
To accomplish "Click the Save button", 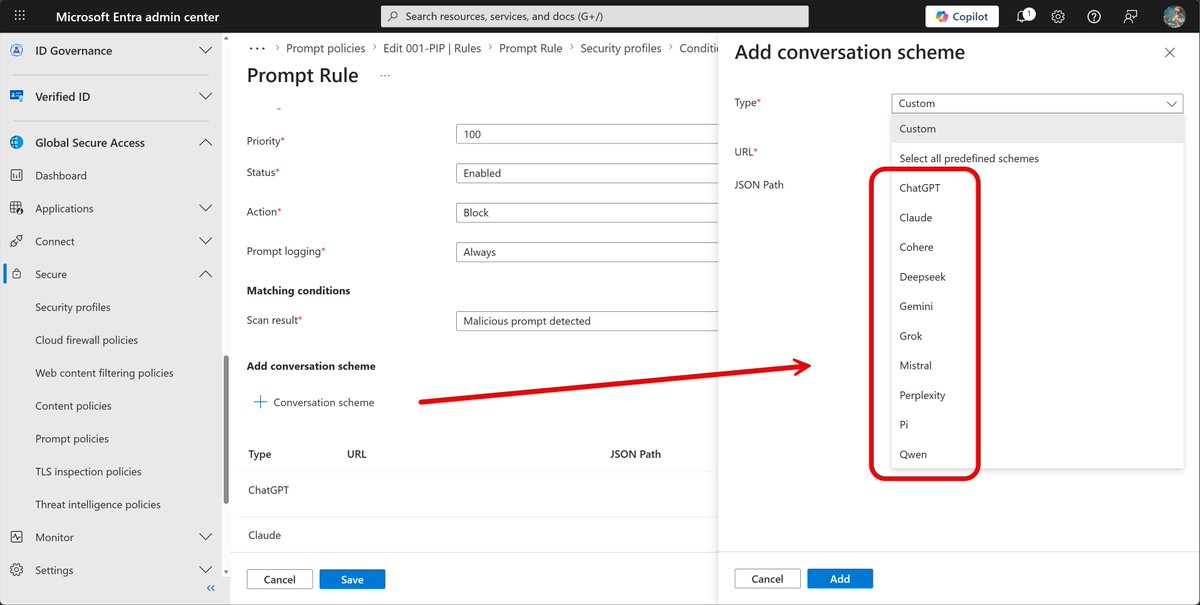I will (352, 579).
